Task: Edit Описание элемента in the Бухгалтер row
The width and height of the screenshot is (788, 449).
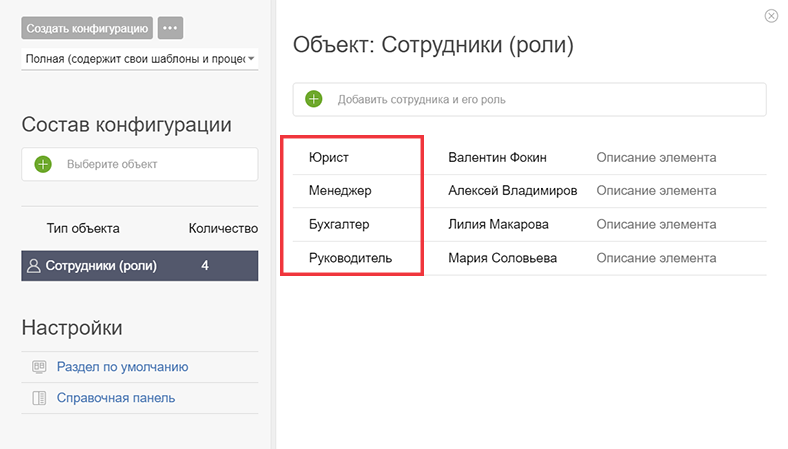Action: coord(656,225)
